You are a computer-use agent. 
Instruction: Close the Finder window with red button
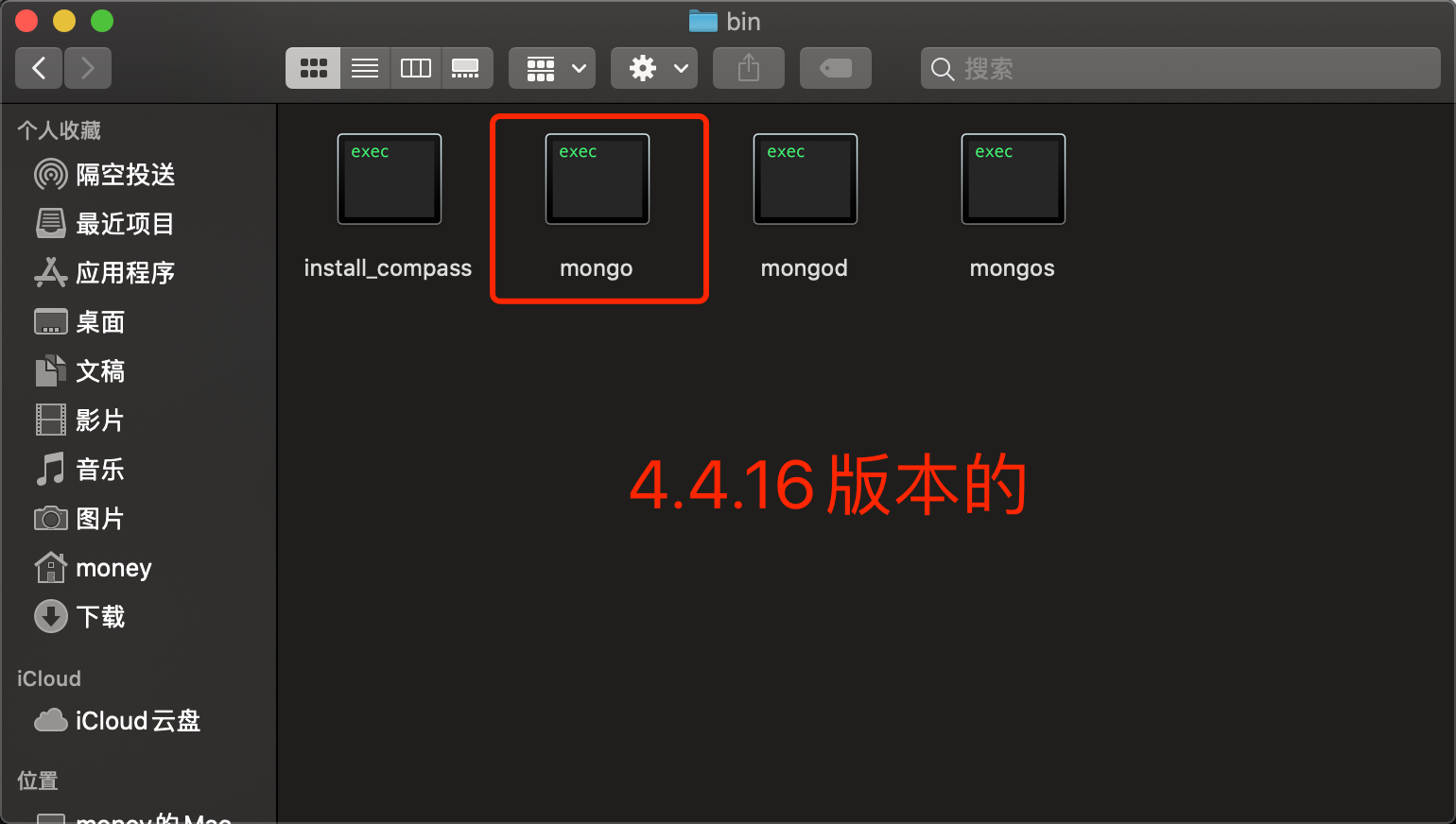click(26, 21)
